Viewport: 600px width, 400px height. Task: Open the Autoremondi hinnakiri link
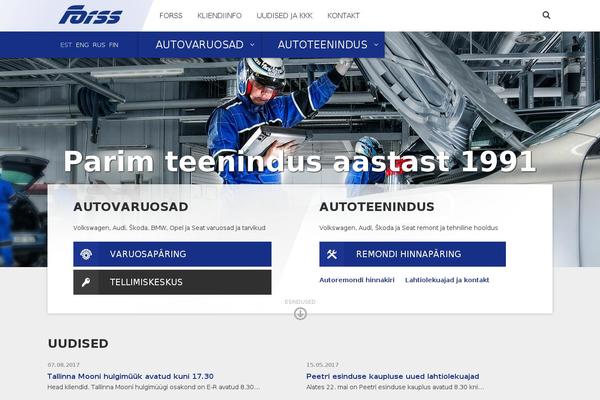point(357,280)
